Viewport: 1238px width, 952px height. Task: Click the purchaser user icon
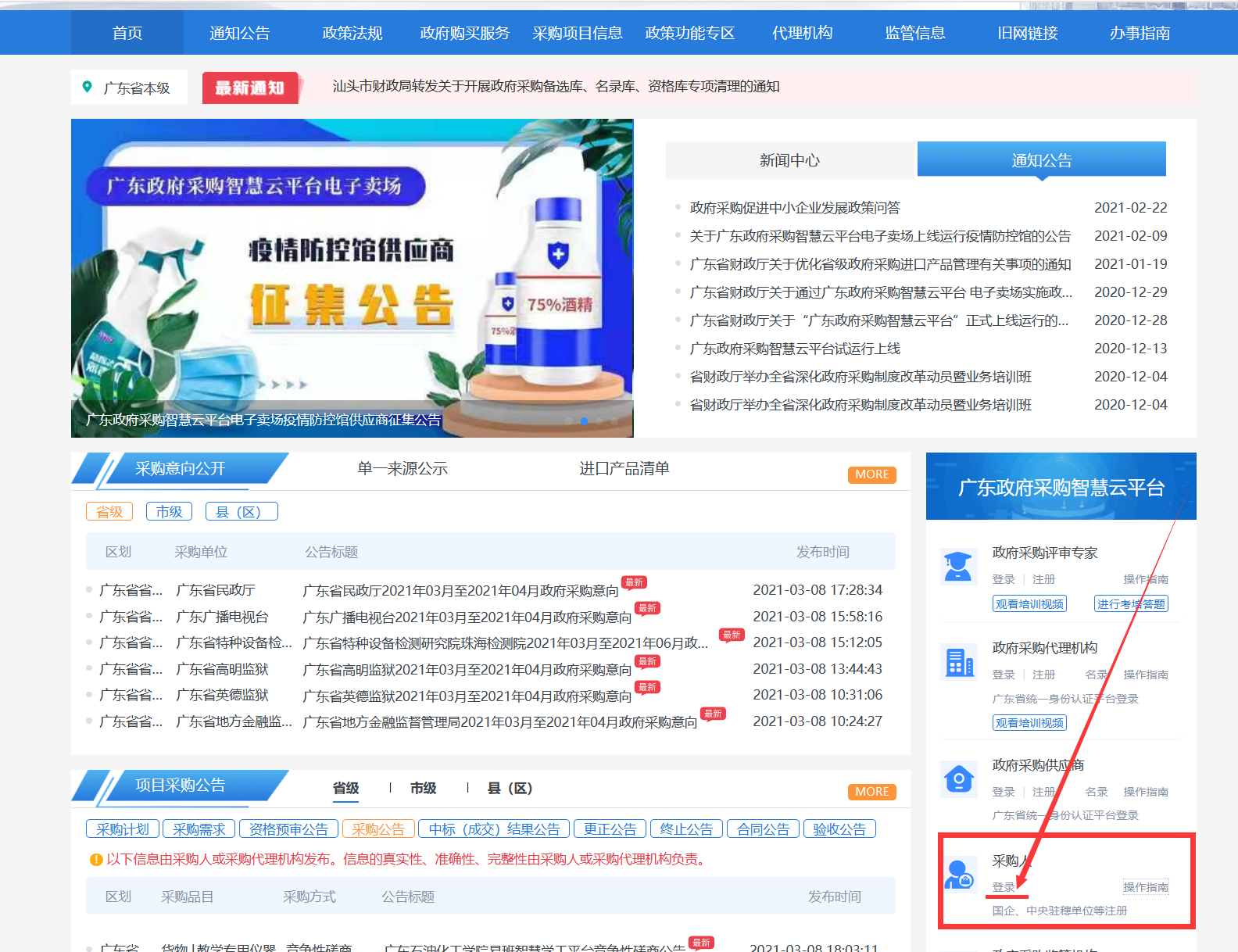coord(958,874)
